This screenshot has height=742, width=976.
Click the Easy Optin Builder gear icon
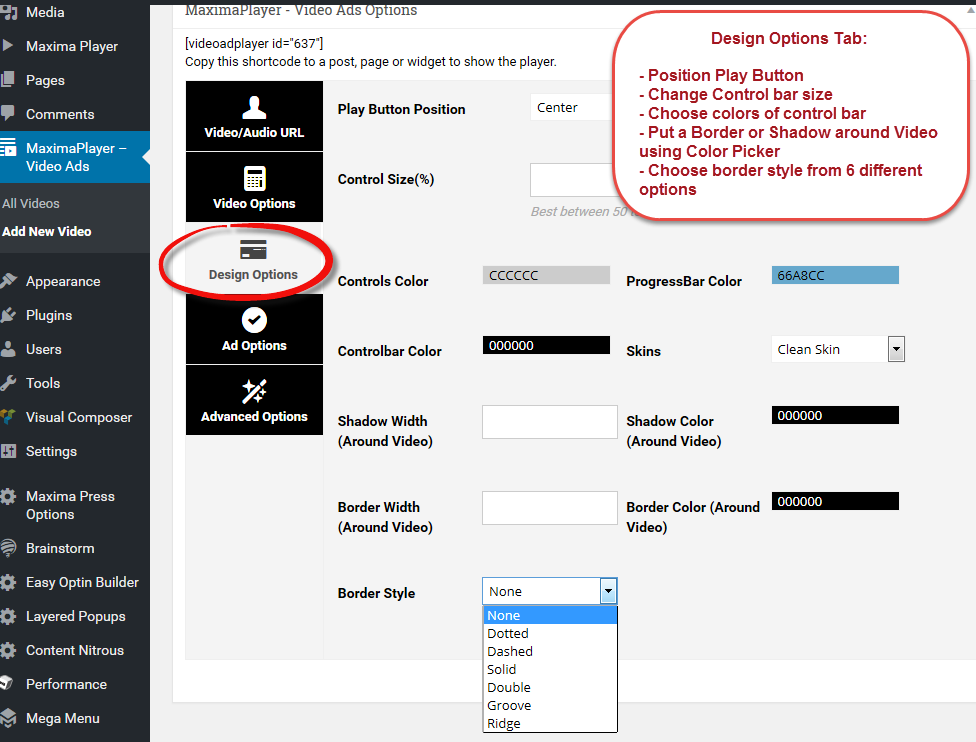(8, 582)
